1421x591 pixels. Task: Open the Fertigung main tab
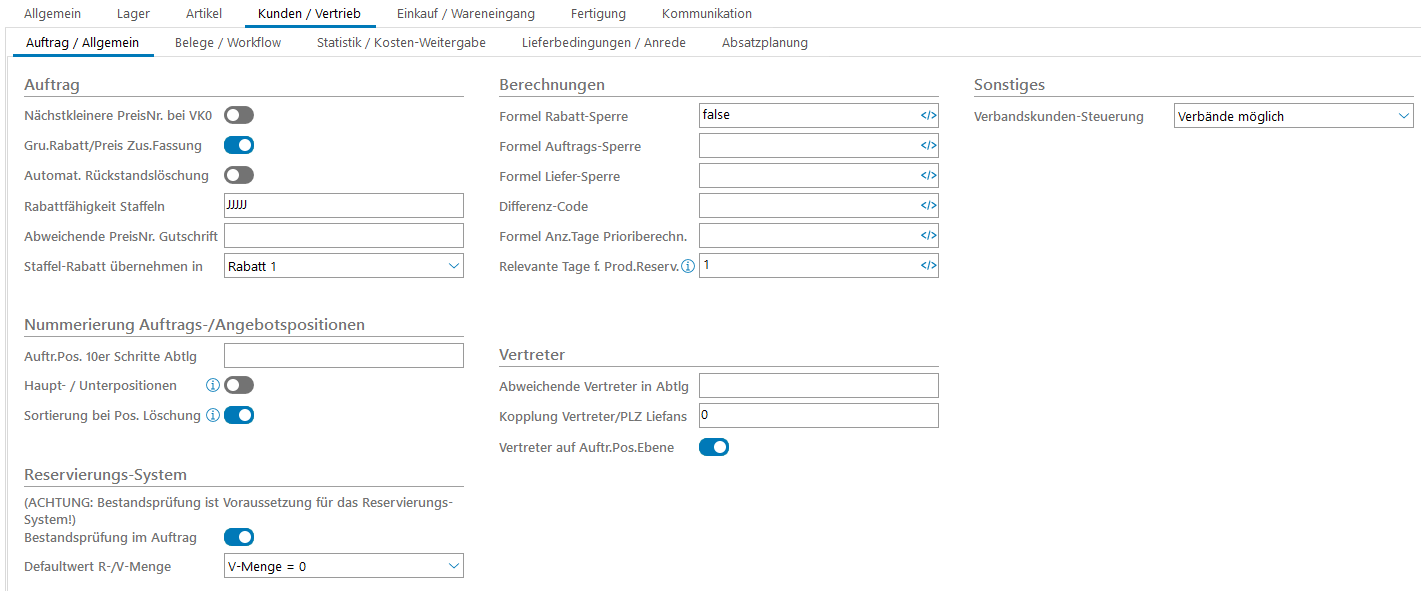[x=598, y=14]
